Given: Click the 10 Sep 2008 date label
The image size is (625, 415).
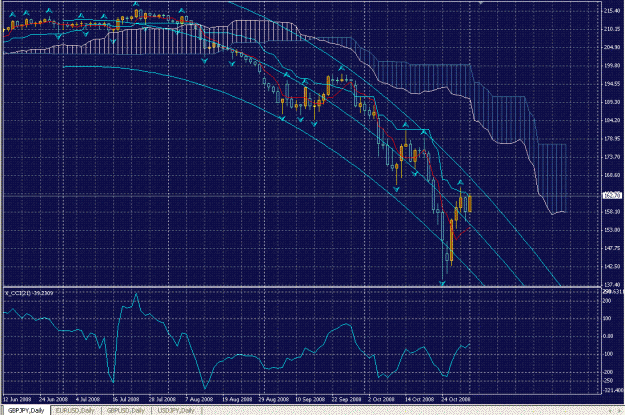Looking at the screenshot, I should click(310, 399).
